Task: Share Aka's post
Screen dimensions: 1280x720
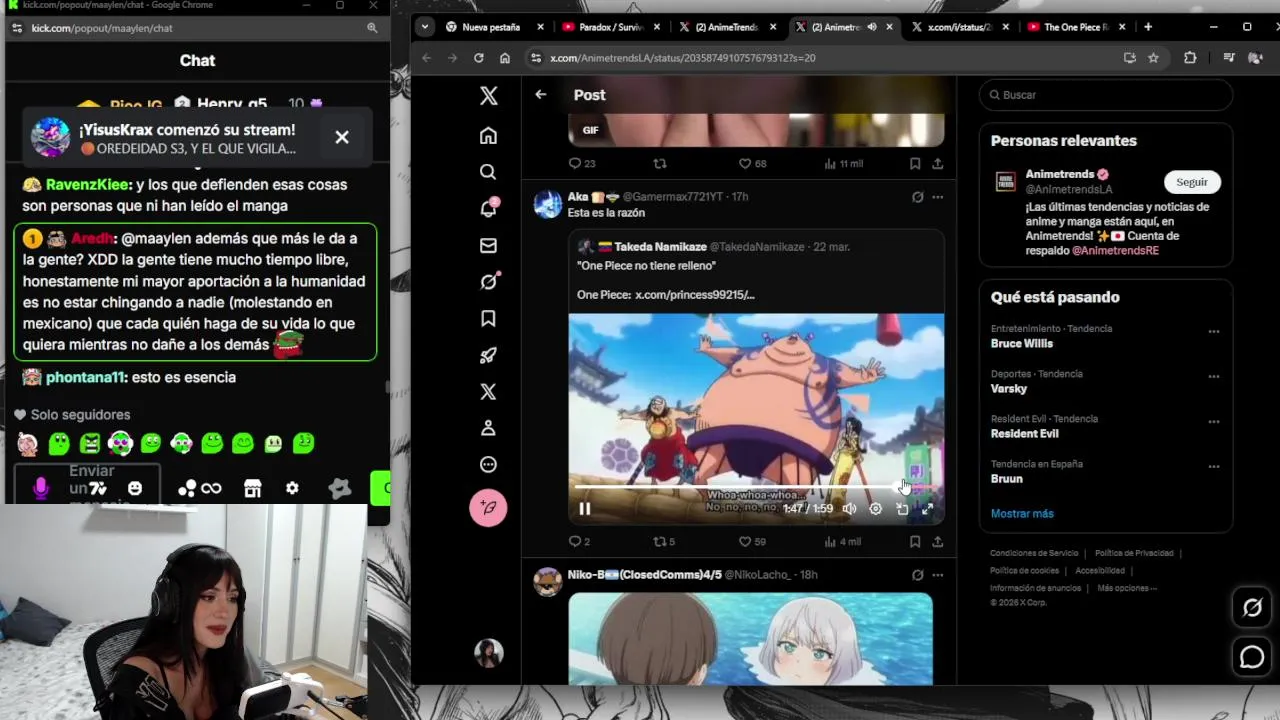Action: tap(937, 541)
